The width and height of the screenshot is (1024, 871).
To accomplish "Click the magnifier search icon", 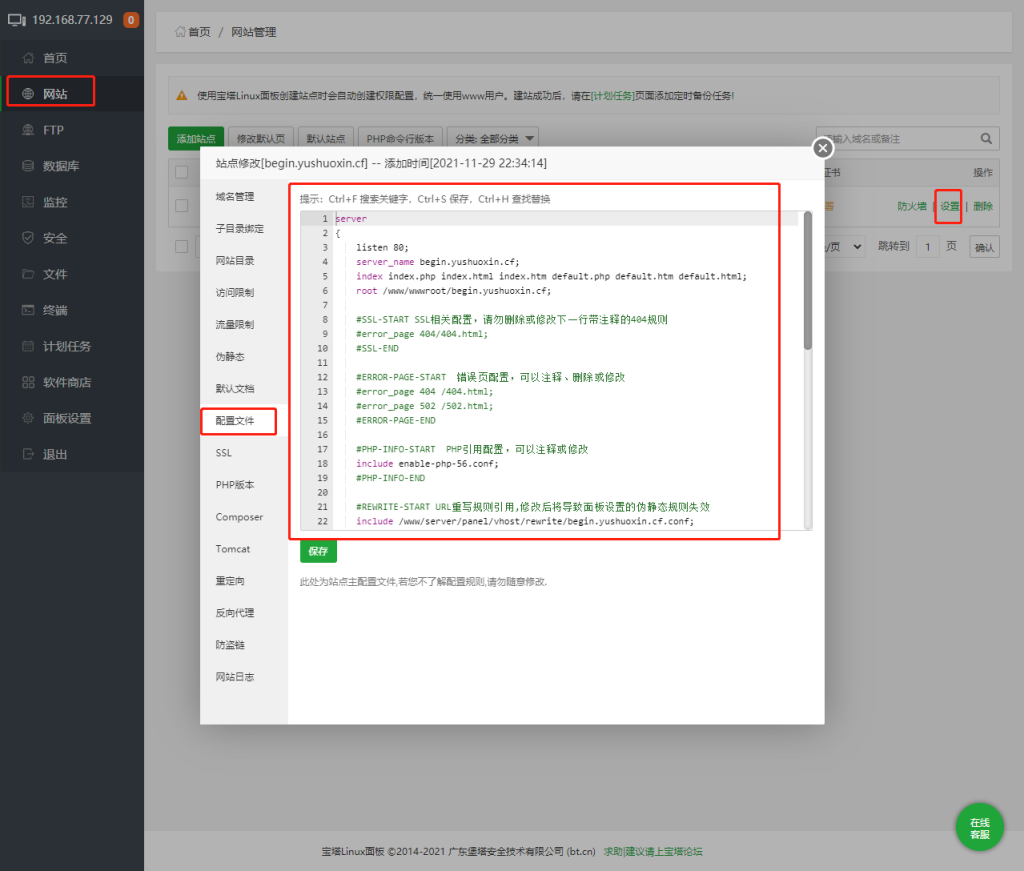I will coord(986,139).
